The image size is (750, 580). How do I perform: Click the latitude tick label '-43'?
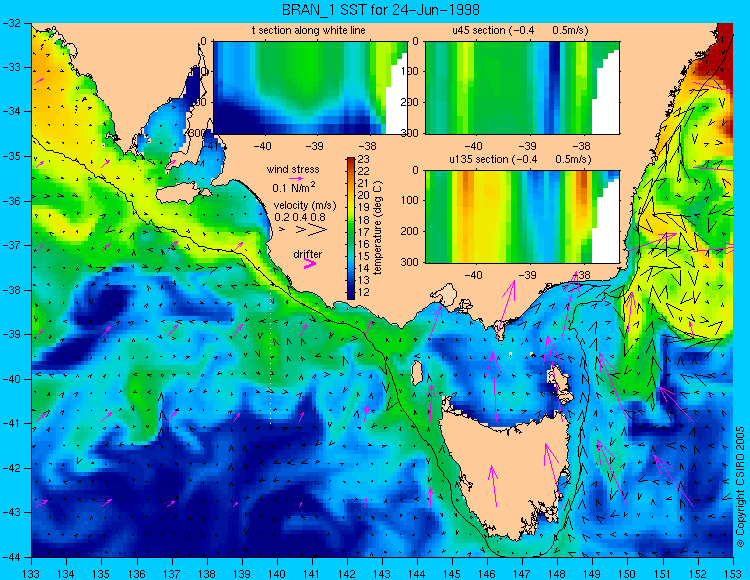coord(11,513)
